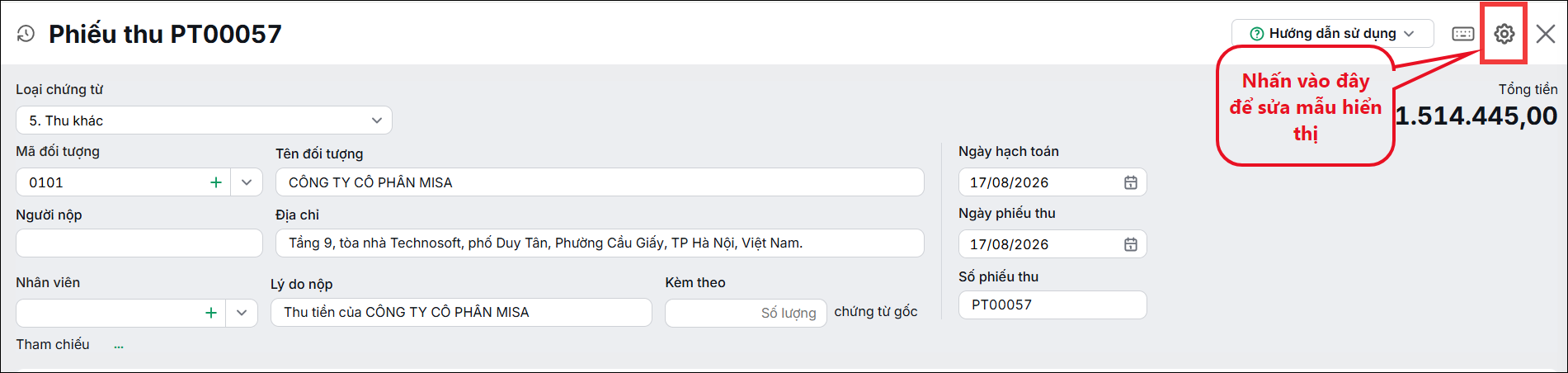The height and width of the screenshot is (373, 1568).
Task: Click the Người nộp input field
Action: 139,243
